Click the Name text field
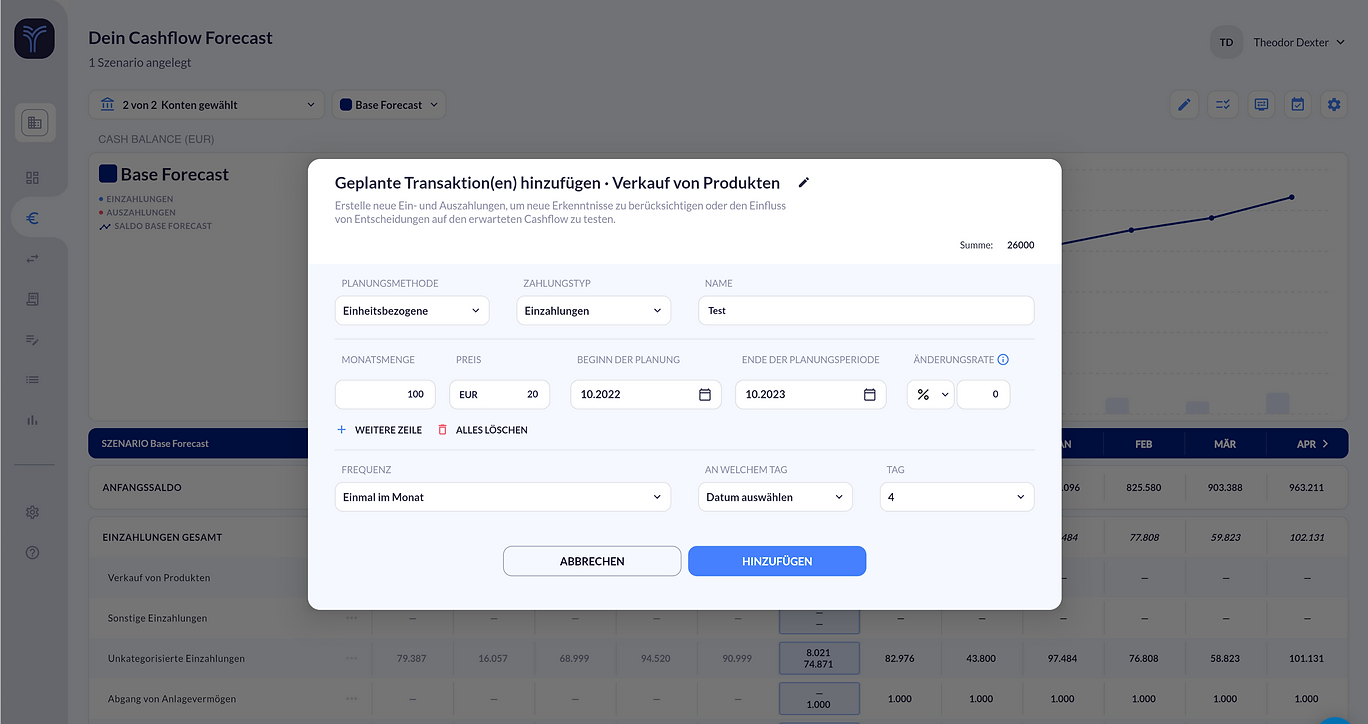This screenshot has height=724, width=1368. pyautogui.click(x=866, y=311)
